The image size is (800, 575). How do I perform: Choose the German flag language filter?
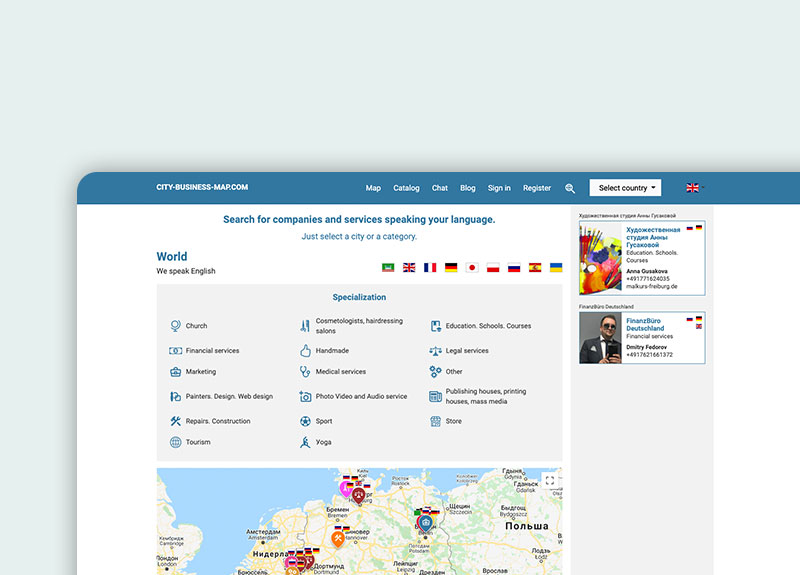(x=451, y=267)
